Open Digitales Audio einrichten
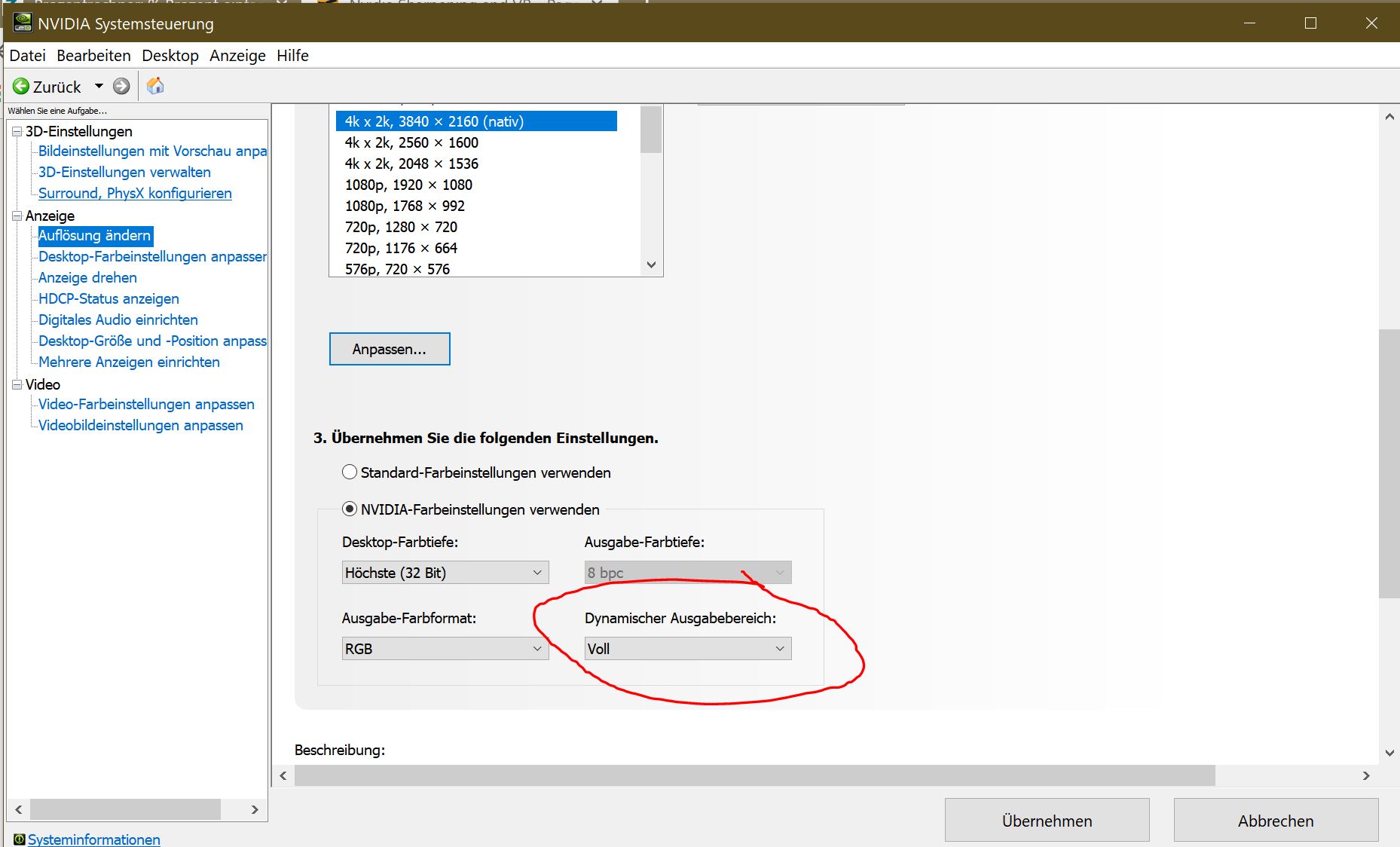Image resolution: width=1400 pixels, height=847 pixels. 118,320
